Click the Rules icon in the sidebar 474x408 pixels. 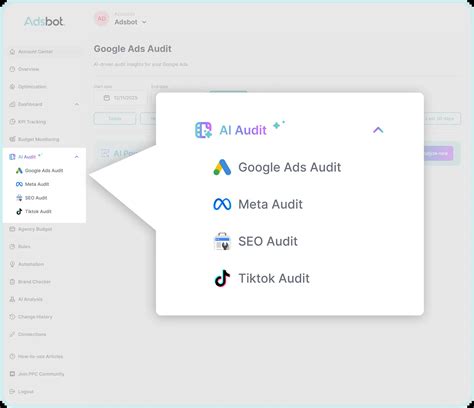(12, 246)
